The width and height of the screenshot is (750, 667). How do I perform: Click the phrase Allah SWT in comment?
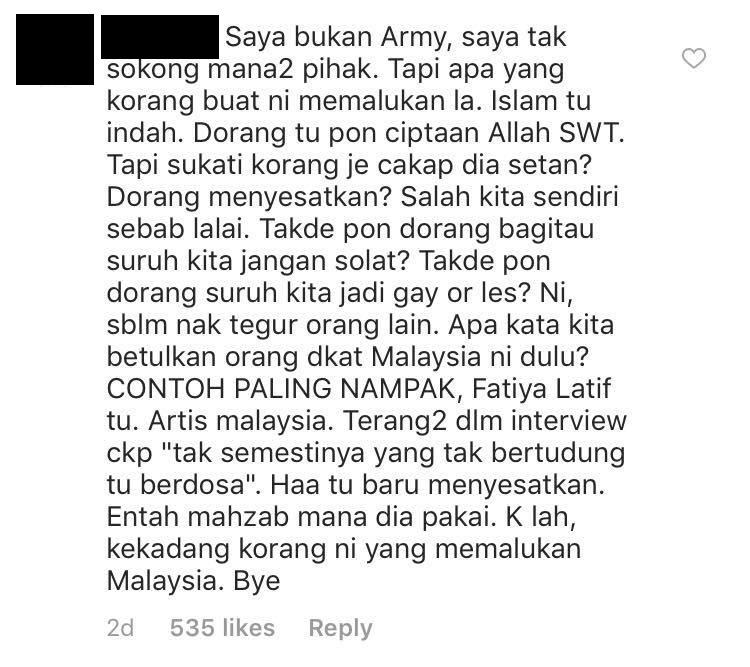[x=556, y=133]
